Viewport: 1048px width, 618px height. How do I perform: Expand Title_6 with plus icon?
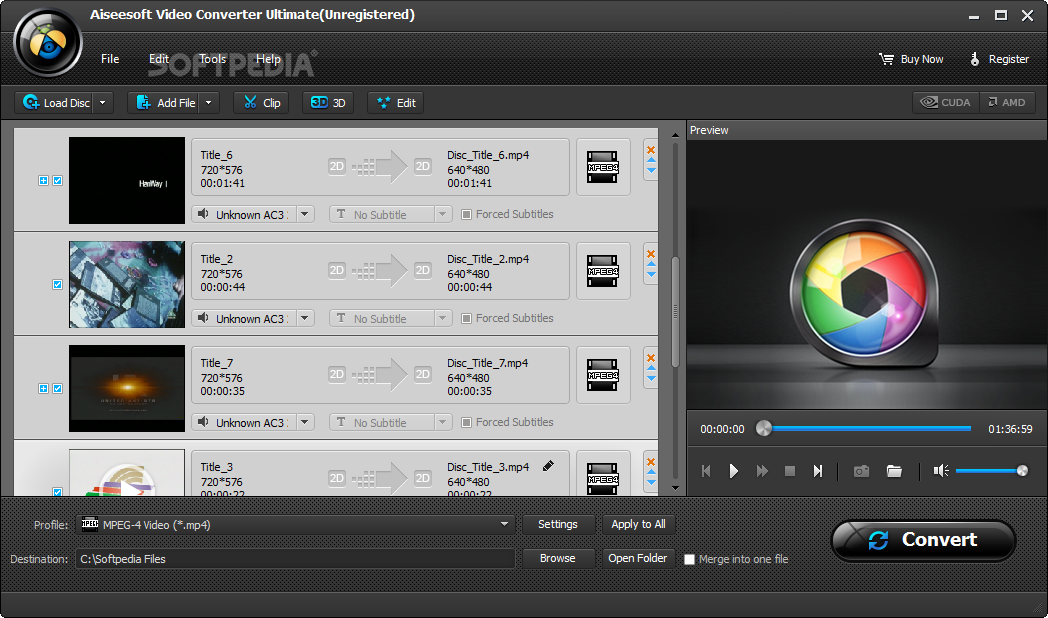[x=43, y=180]
